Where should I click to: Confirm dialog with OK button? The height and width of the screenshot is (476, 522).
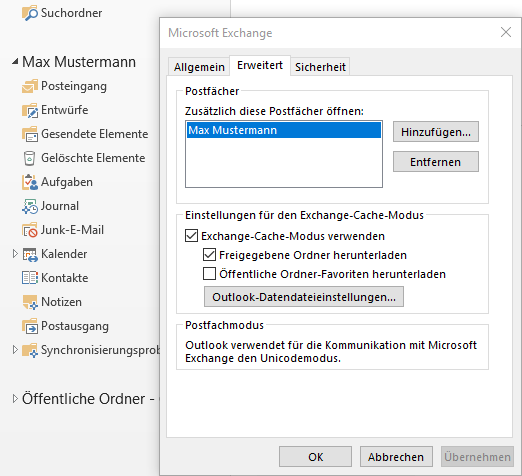(315, 457)
